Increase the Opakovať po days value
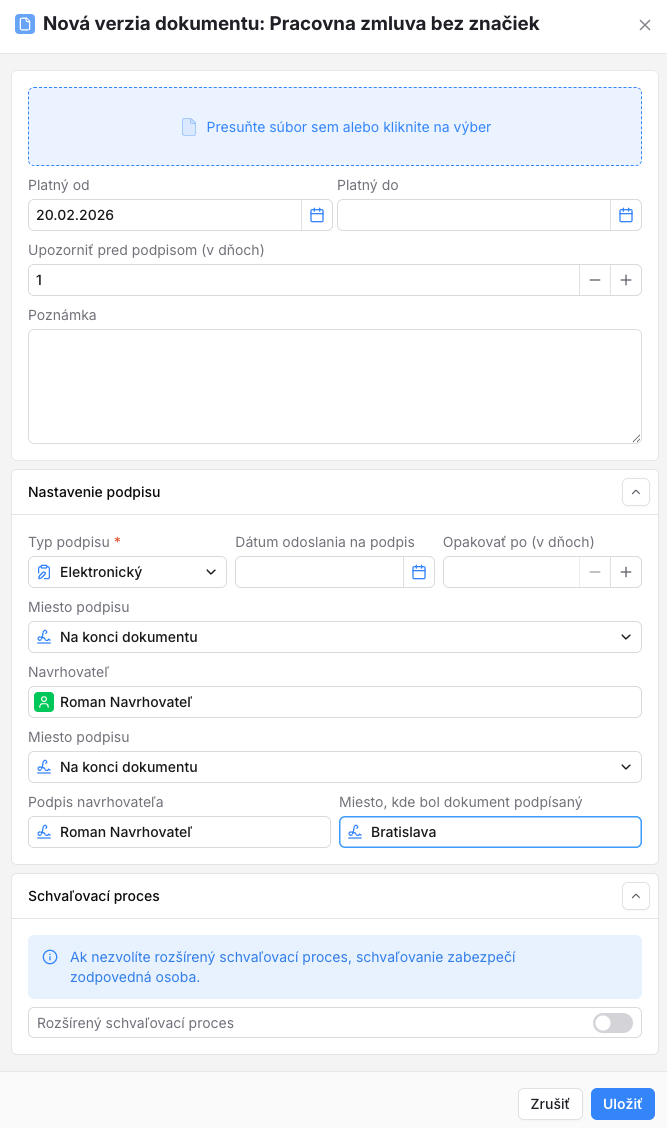Viewport: 667px width, 1128px height. pos(626,572)
